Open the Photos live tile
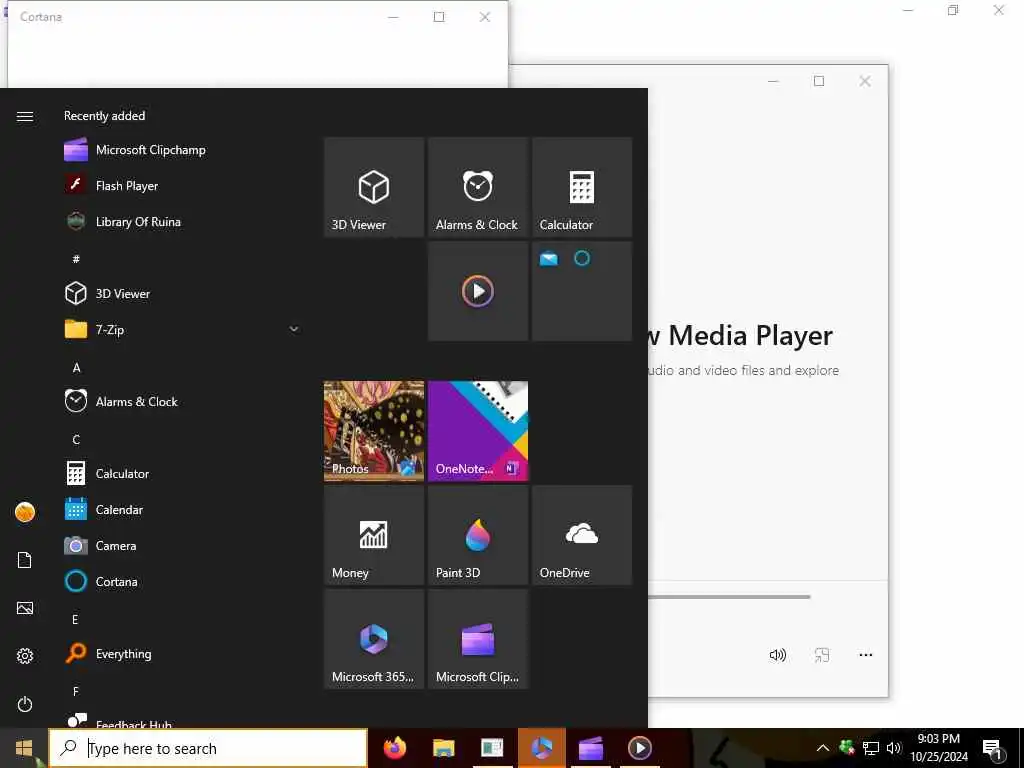 [x=374, y=431]
